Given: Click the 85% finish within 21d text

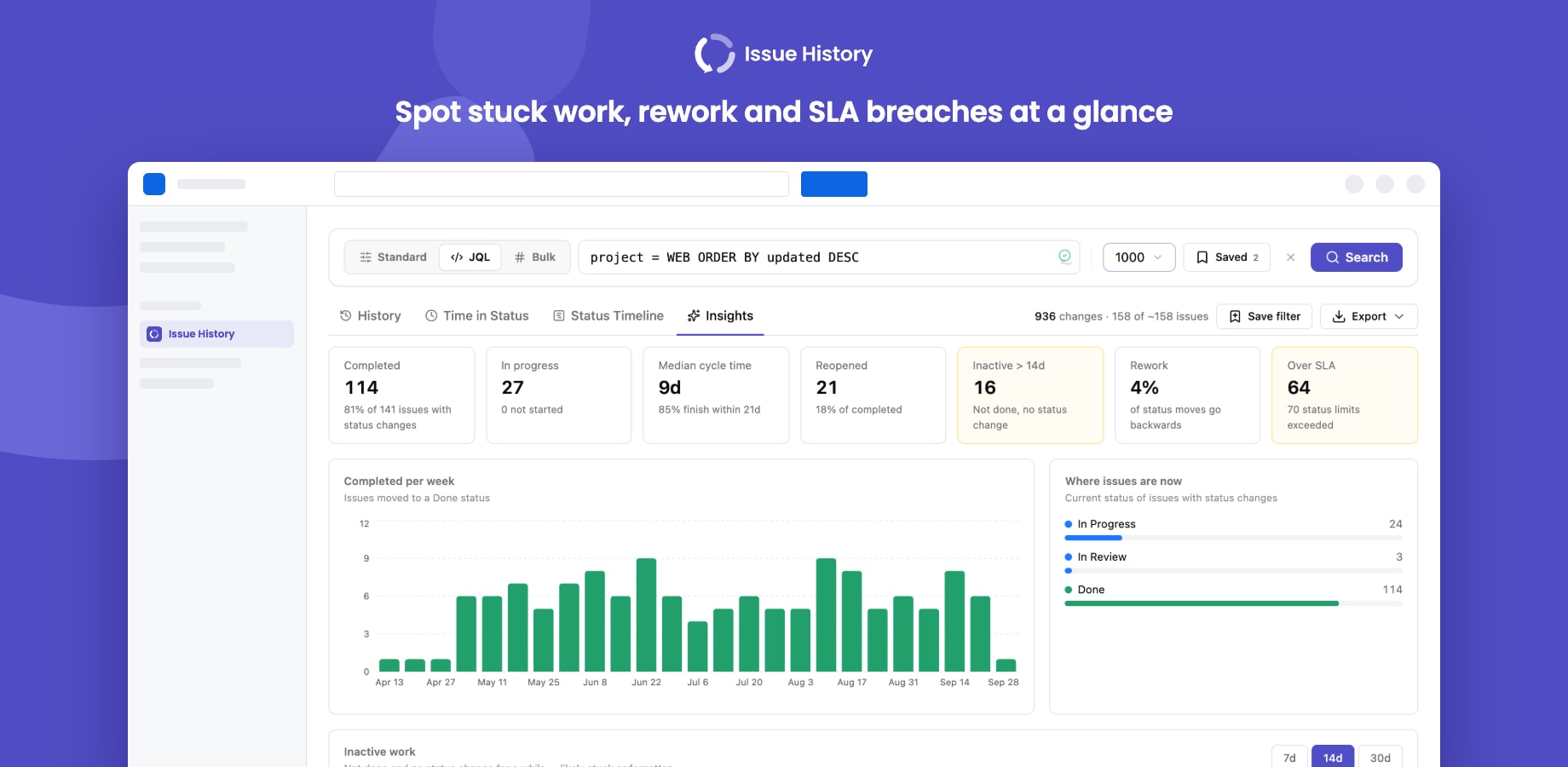Looking at the screenshot, I should (709, 410).
